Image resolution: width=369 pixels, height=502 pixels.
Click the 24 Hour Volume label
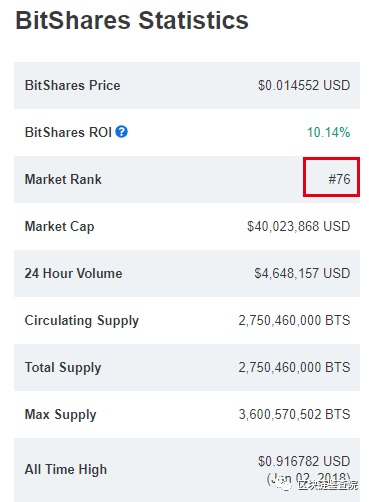tap(73, 273)
